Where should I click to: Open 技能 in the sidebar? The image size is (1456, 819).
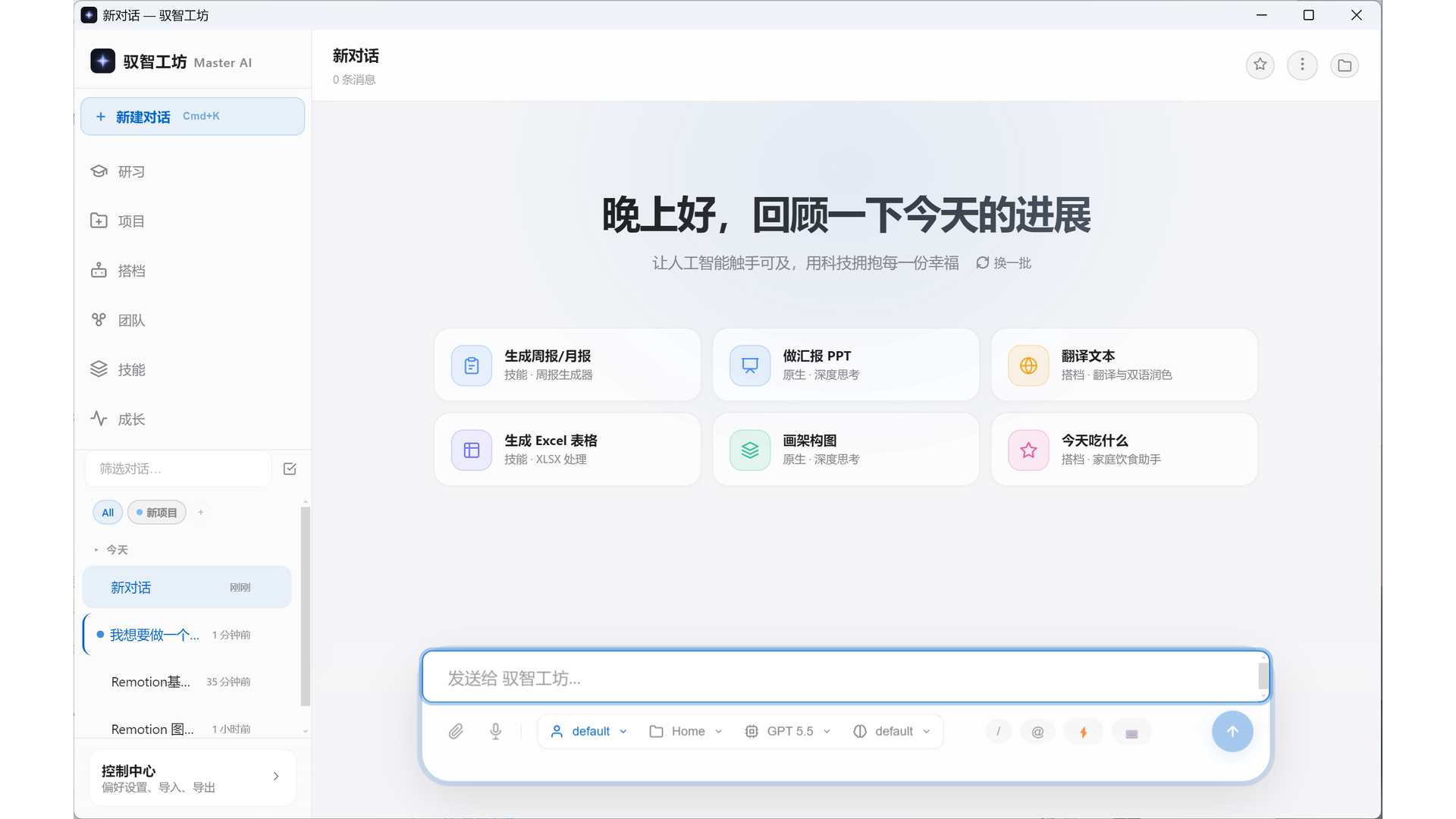(x=193, y=370)
